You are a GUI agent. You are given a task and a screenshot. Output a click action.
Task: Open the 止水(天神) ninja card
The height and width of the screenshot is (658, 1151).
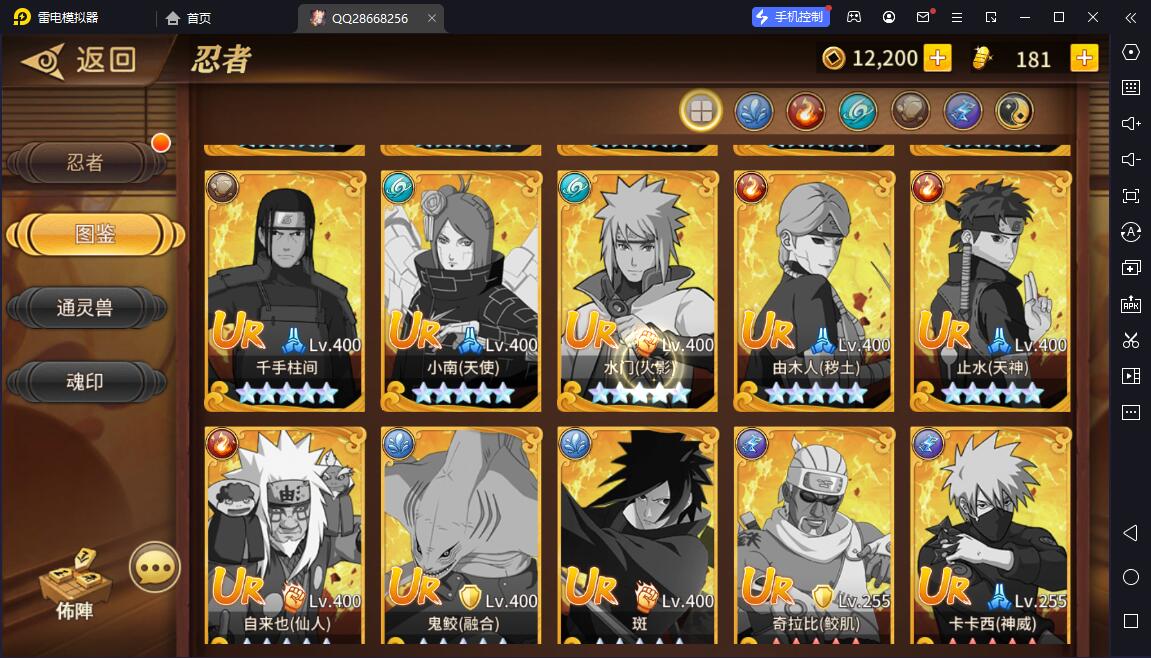pos(991,291)
